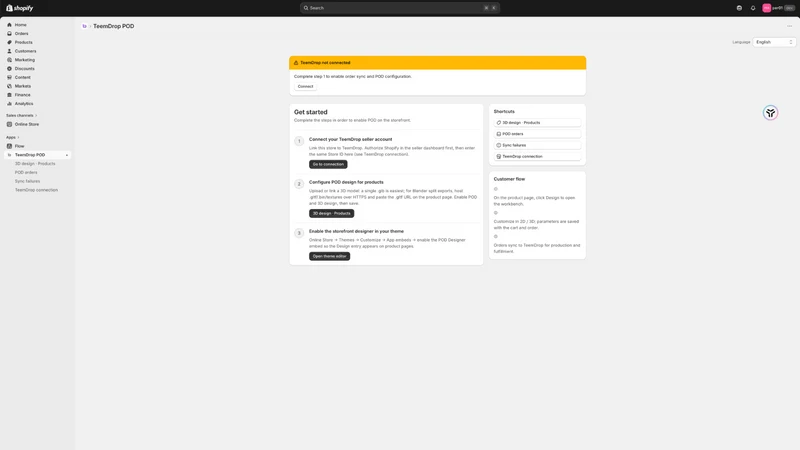The image size is (800, 450).
Task: Open the Sync failures shortcut
Action: click(x=537, y=145)
